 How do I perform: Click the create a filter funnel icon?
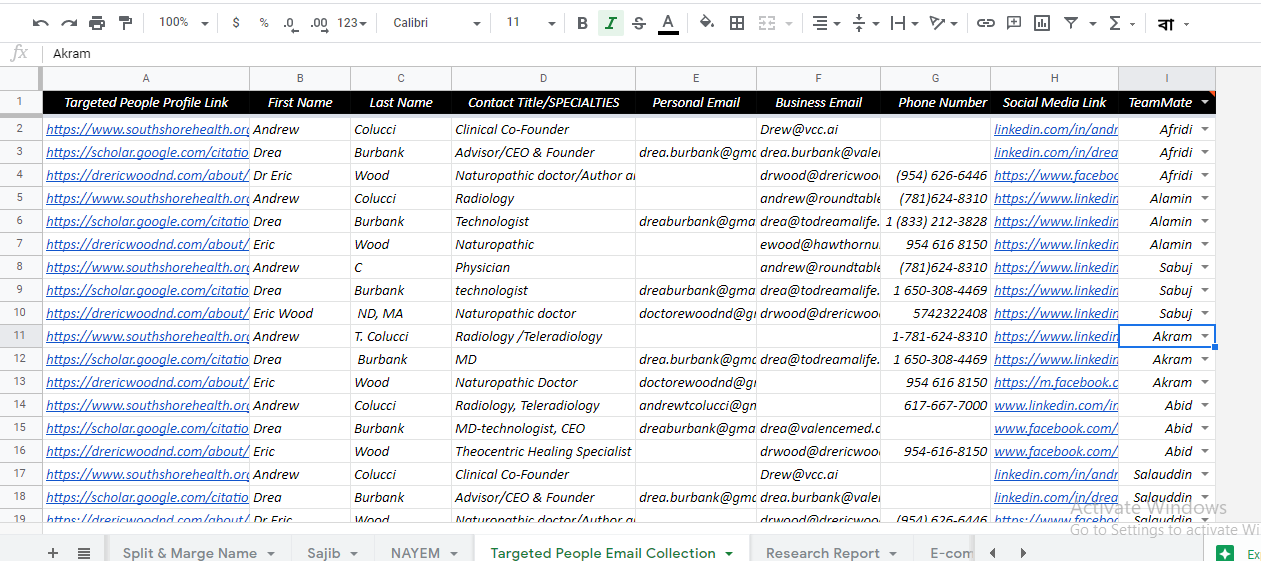coord(1071,23)
